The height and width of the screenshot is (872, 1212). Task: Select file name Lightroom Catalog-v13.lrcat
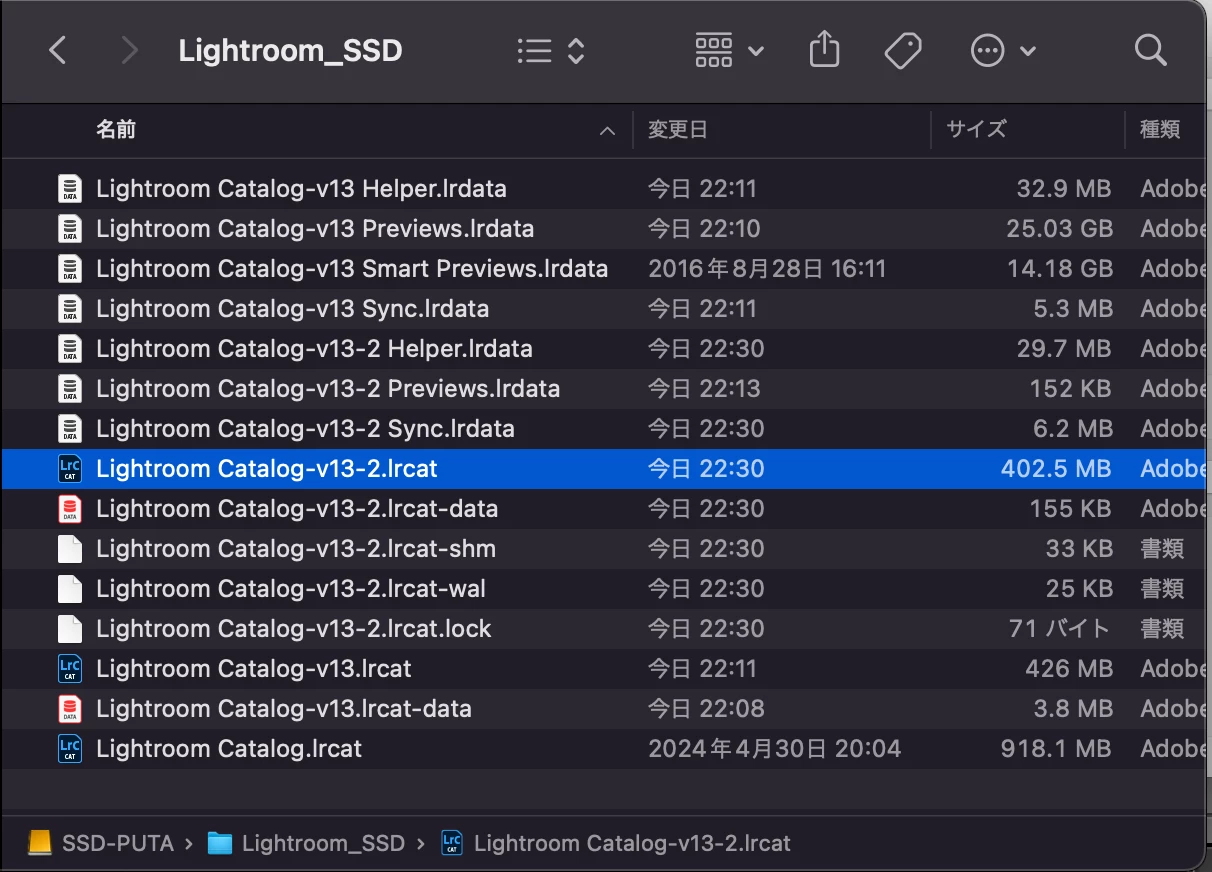254,669
